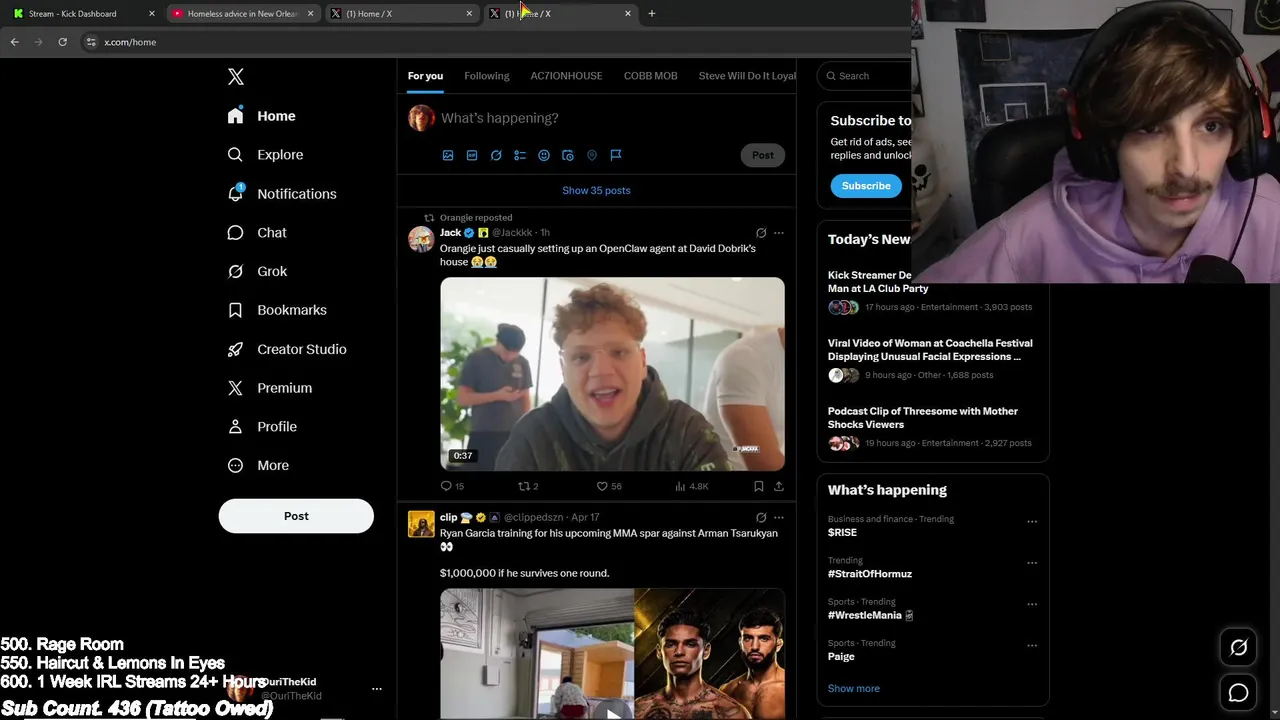Open Premium in the sidebar
The height and width of the screenshot is (720, 1280).
[x=270, y=388]
